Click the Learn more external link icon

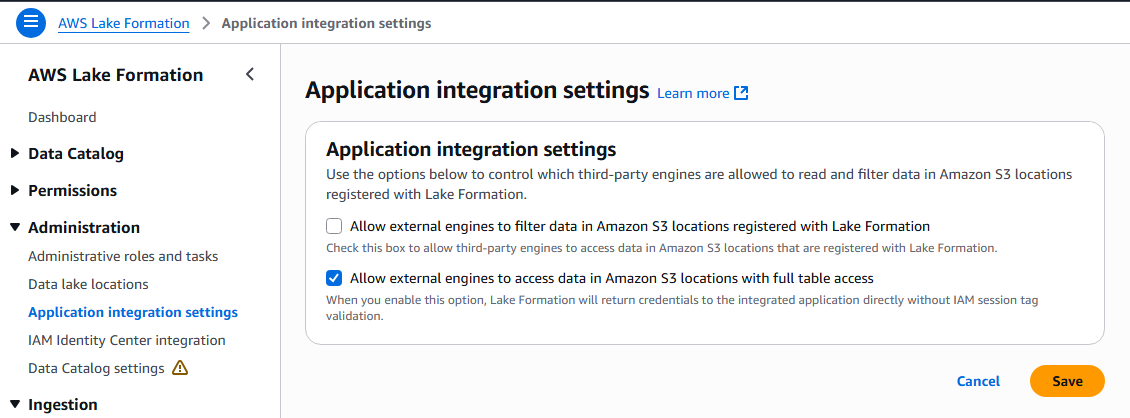click(x=741, y=93)
